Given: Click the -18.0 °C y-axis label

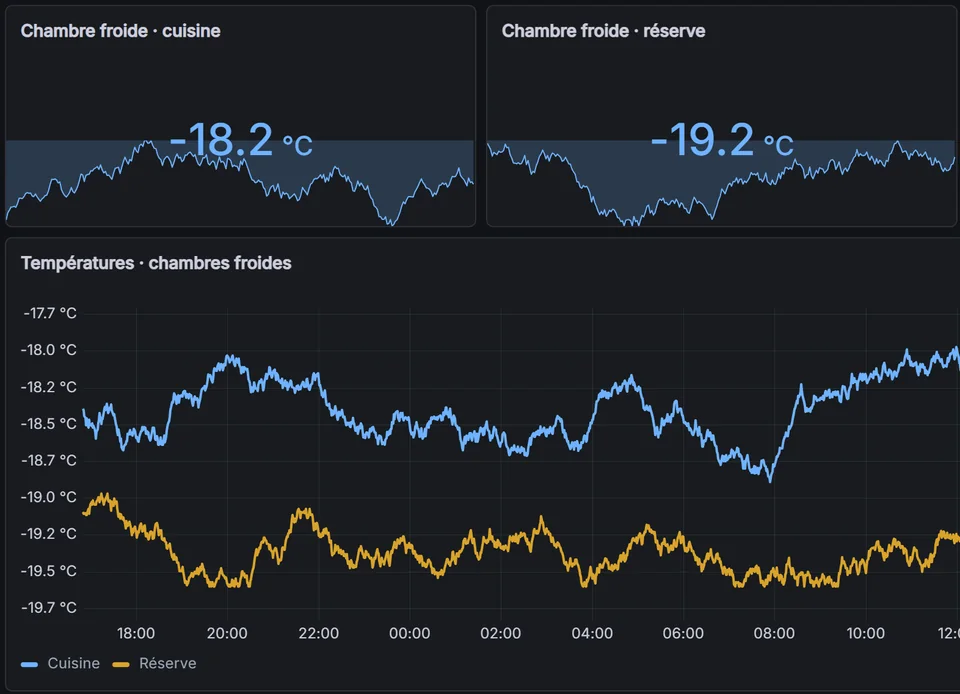Looking at the screenshot, I should [x=49, y=350].
